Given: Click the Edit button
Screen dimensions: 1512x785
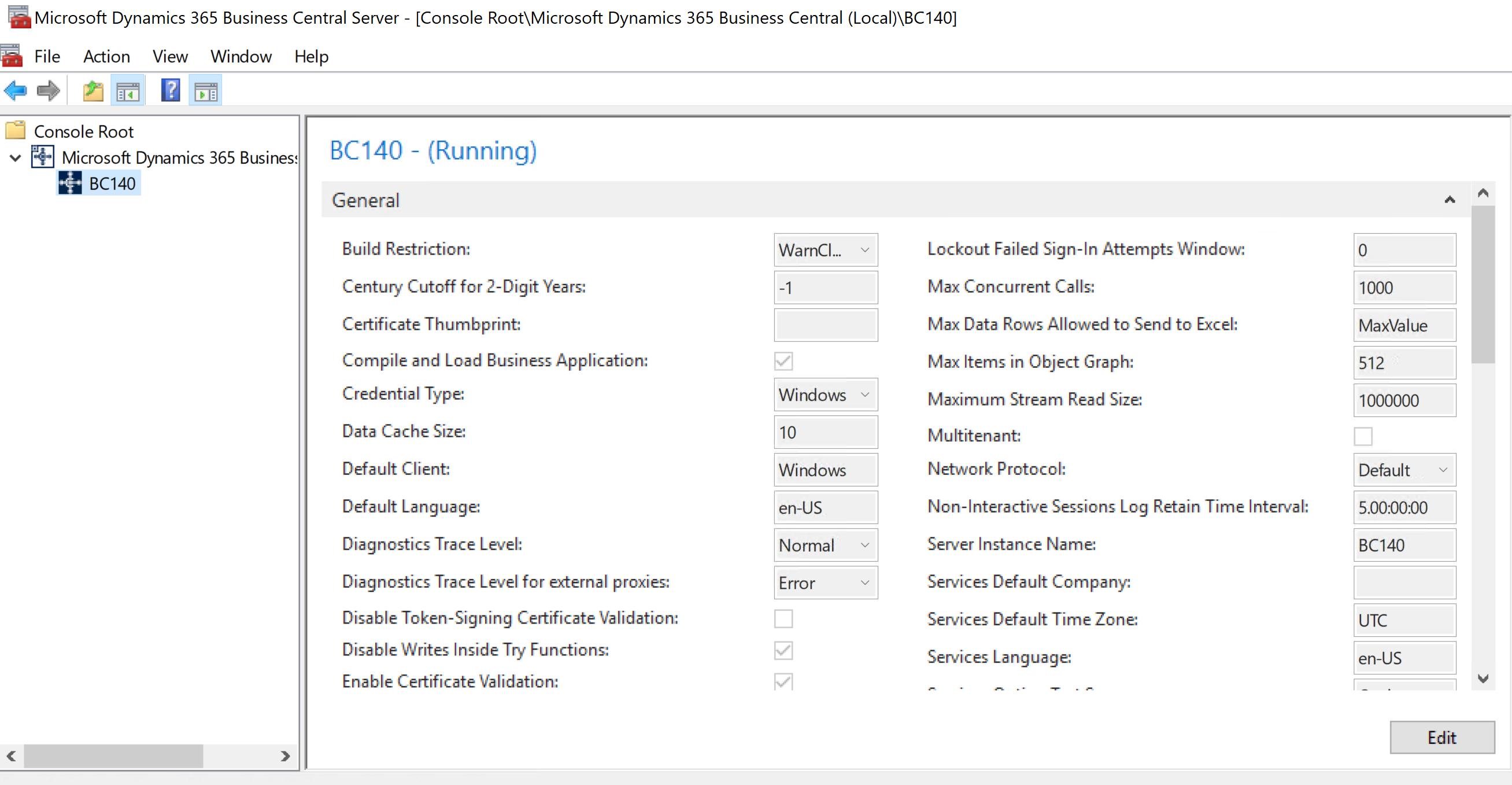Looking at the screenshot, I should pos(1442,738).
